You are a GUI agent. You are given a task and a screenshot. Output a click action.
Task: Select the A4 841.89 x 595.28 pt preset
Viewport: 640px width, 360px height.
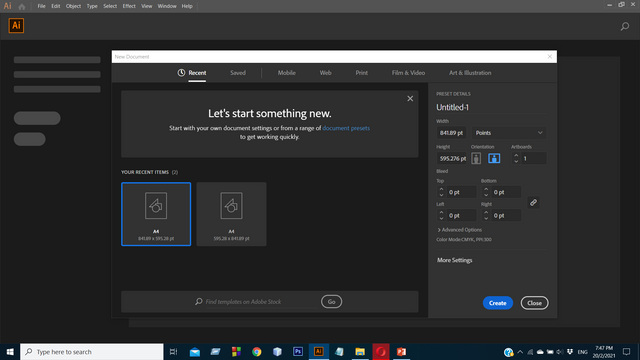point(156,214)
